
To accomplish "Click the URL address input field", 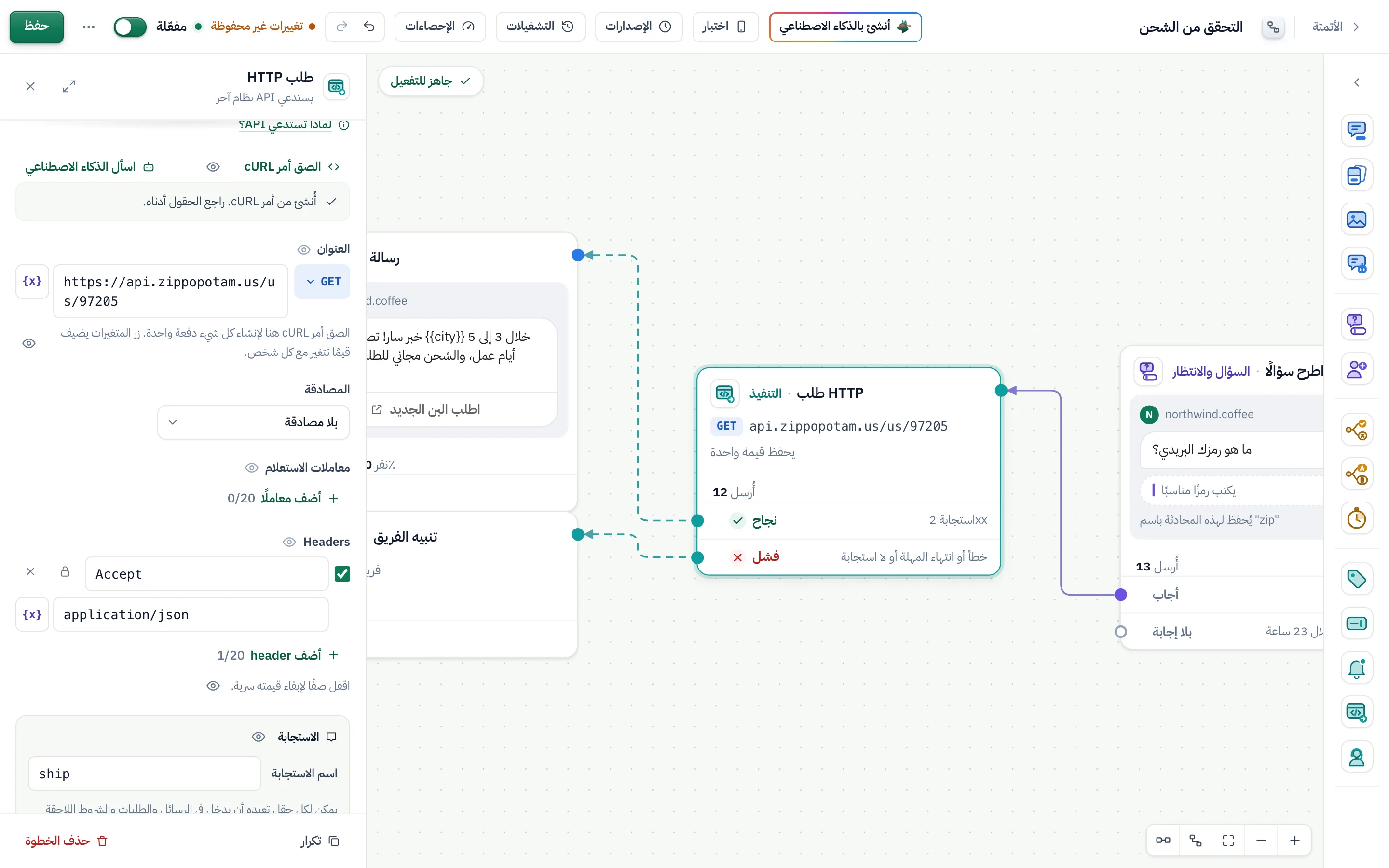I will [170, 291].
